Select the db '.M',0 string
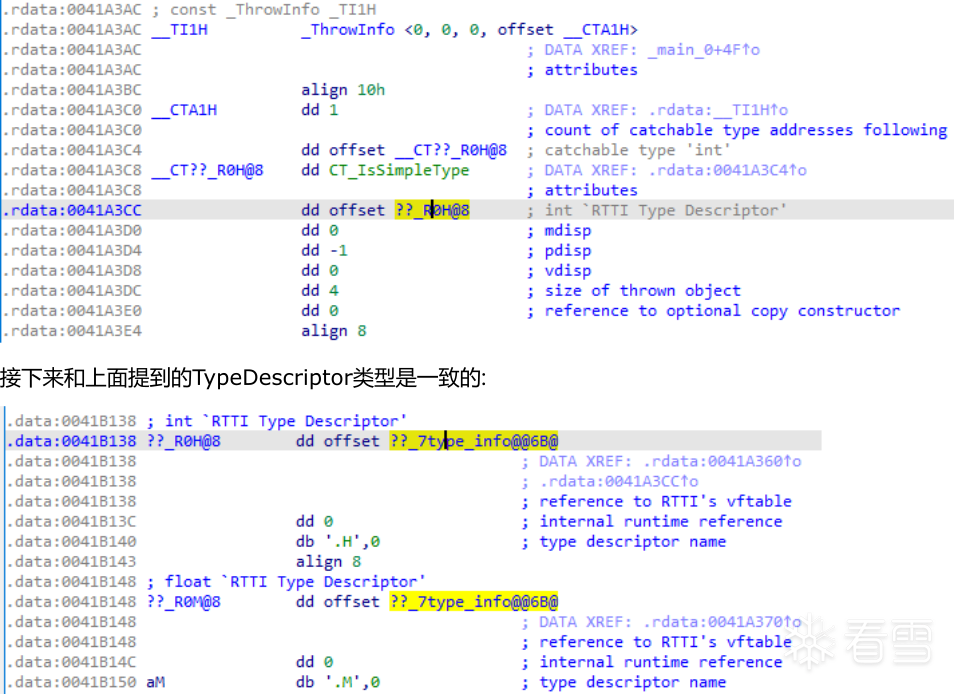Image resolution: width=954 pixels, height=694 pixels. click(338, 682)
